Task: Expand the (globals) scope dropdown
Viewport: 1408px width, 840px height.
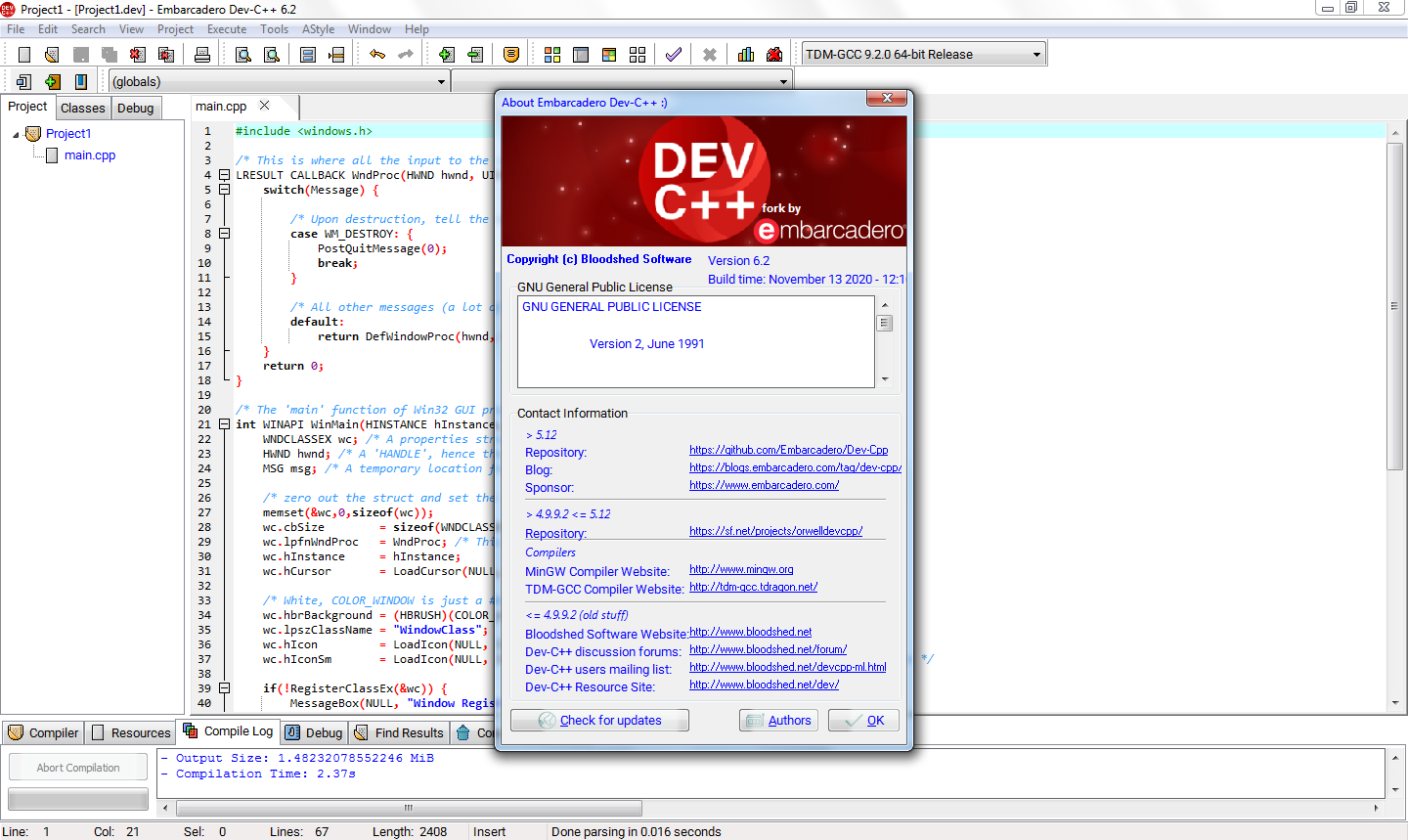Action: (x=441, y=82)
